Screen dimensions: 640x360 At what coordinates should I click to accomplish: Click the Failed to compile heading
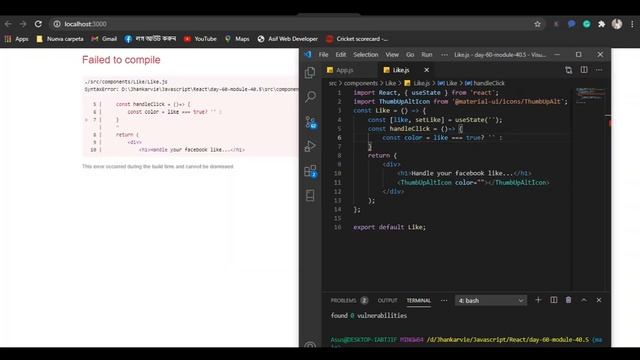click(121, 60)
